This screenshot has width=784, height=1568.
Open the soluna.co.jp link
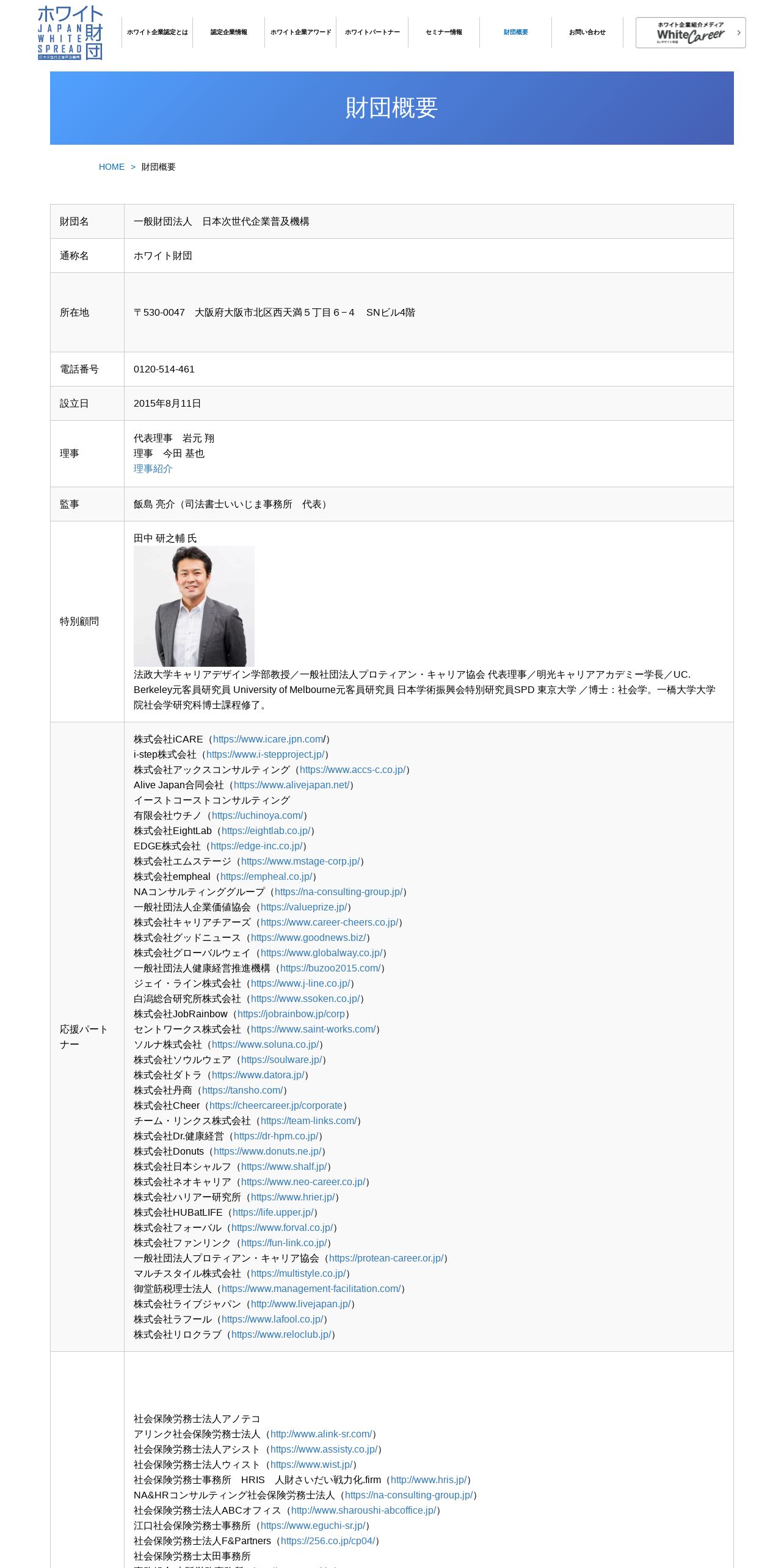click(266, 1045)
